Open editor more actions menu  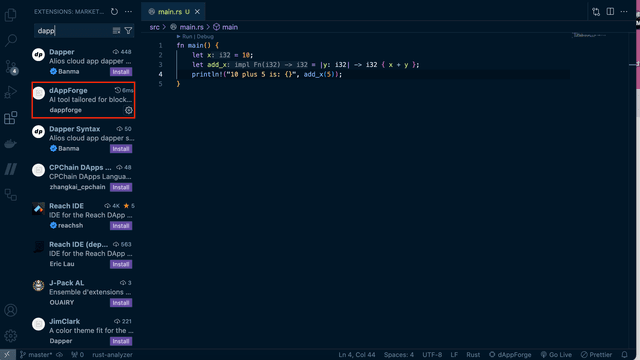click(x=624, y=12)
